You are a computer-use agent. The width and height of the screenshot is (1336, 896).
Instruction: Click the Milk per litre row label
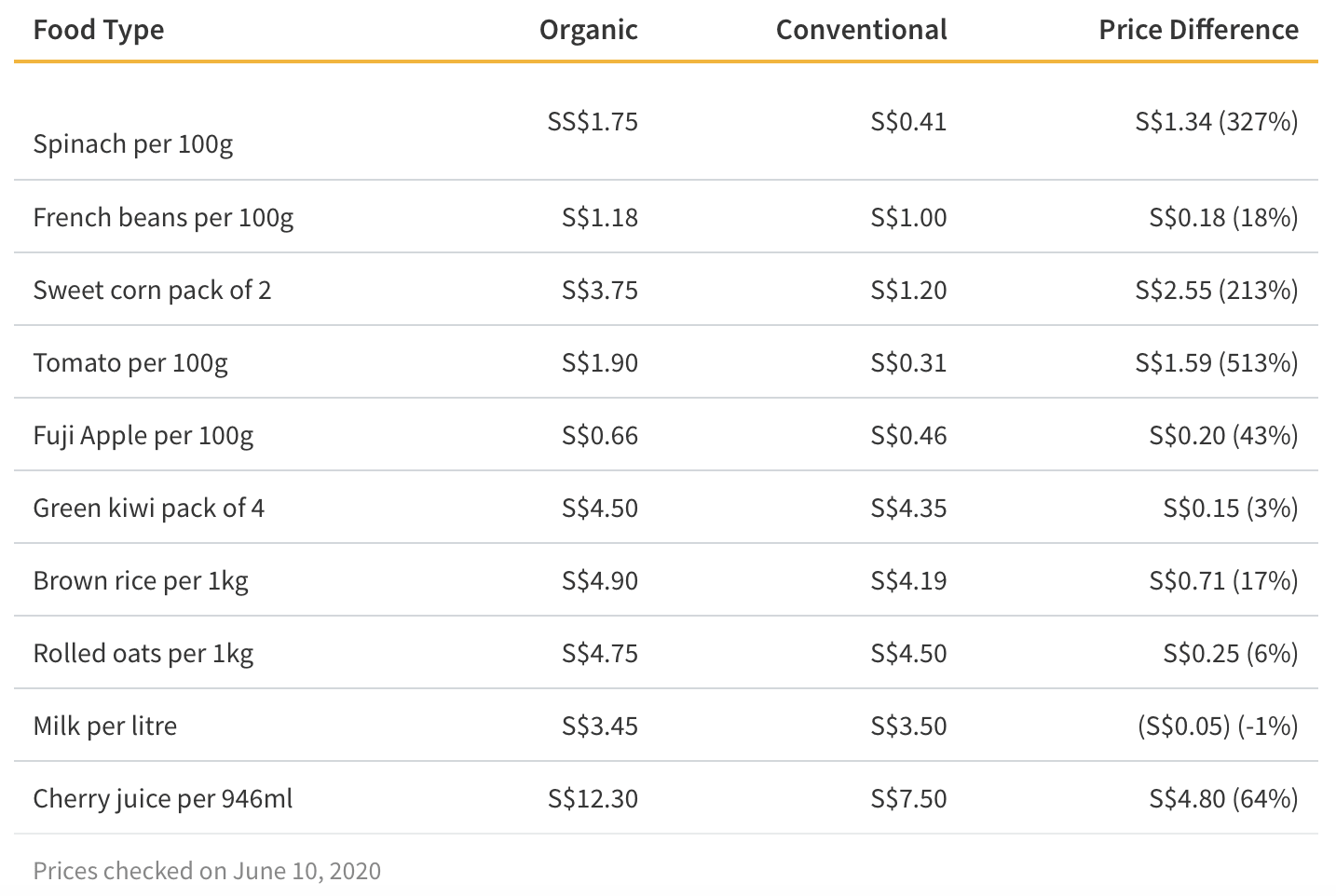point(105,726)
